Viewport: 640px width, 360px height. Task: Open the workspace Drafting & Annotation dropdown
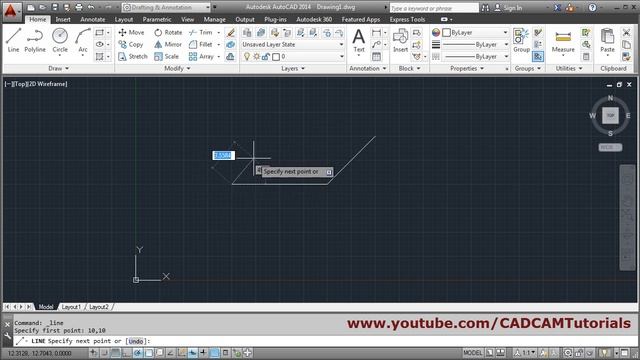pyautogui.click(x=167, y=7)
